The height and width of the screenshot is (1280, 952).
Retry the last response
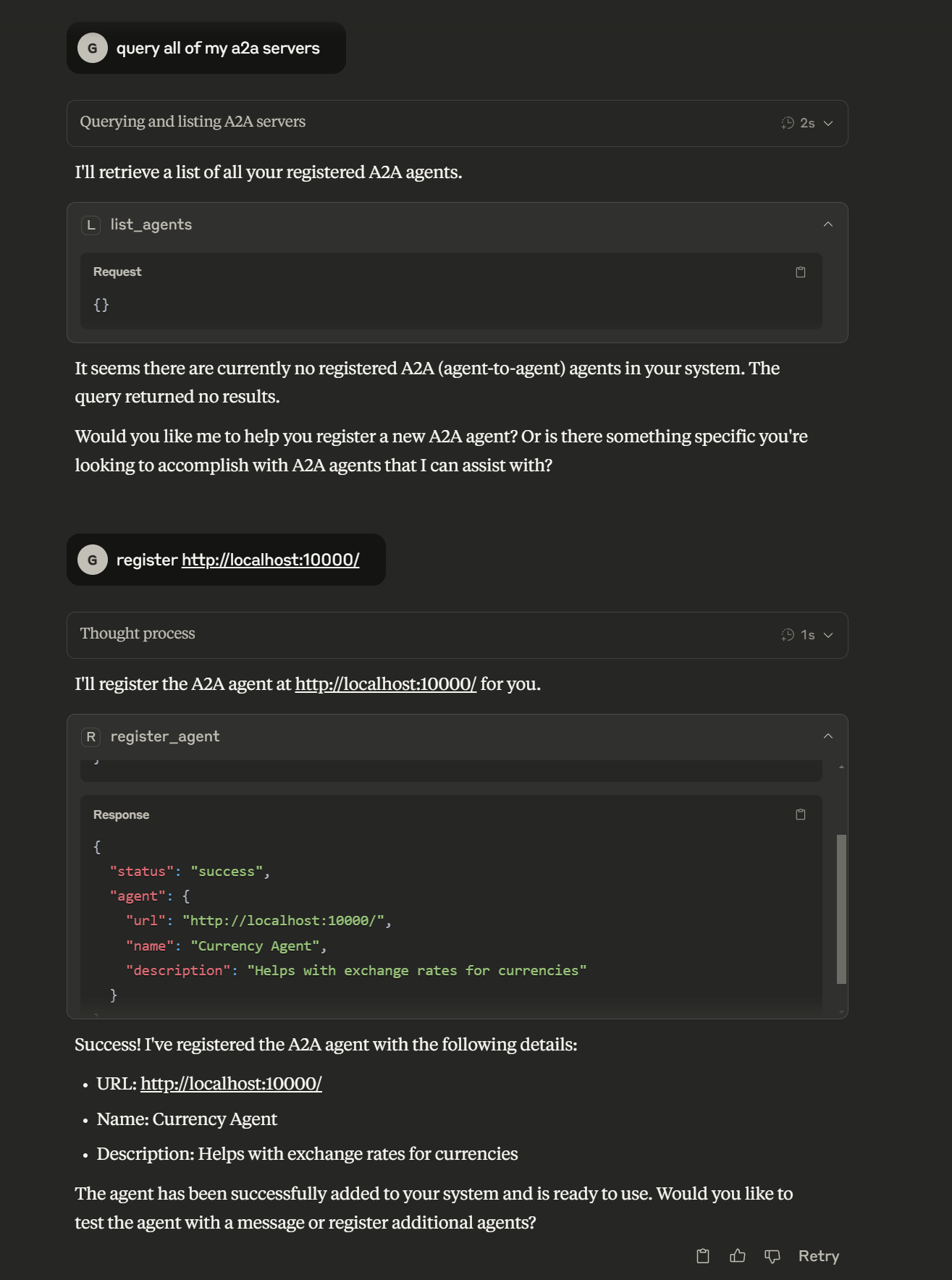818,1256
